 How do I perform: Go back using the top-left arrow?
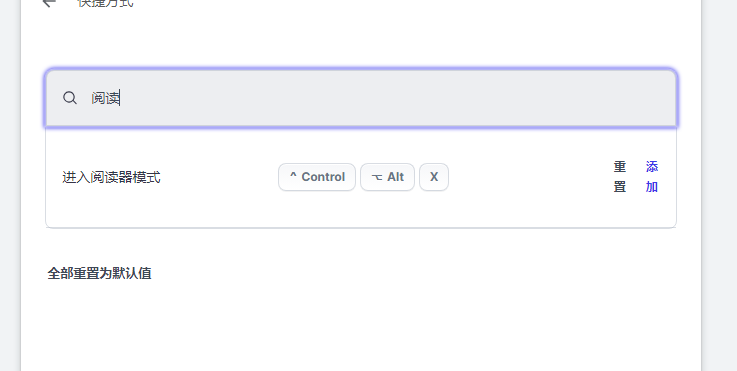[x=49, y=3]
